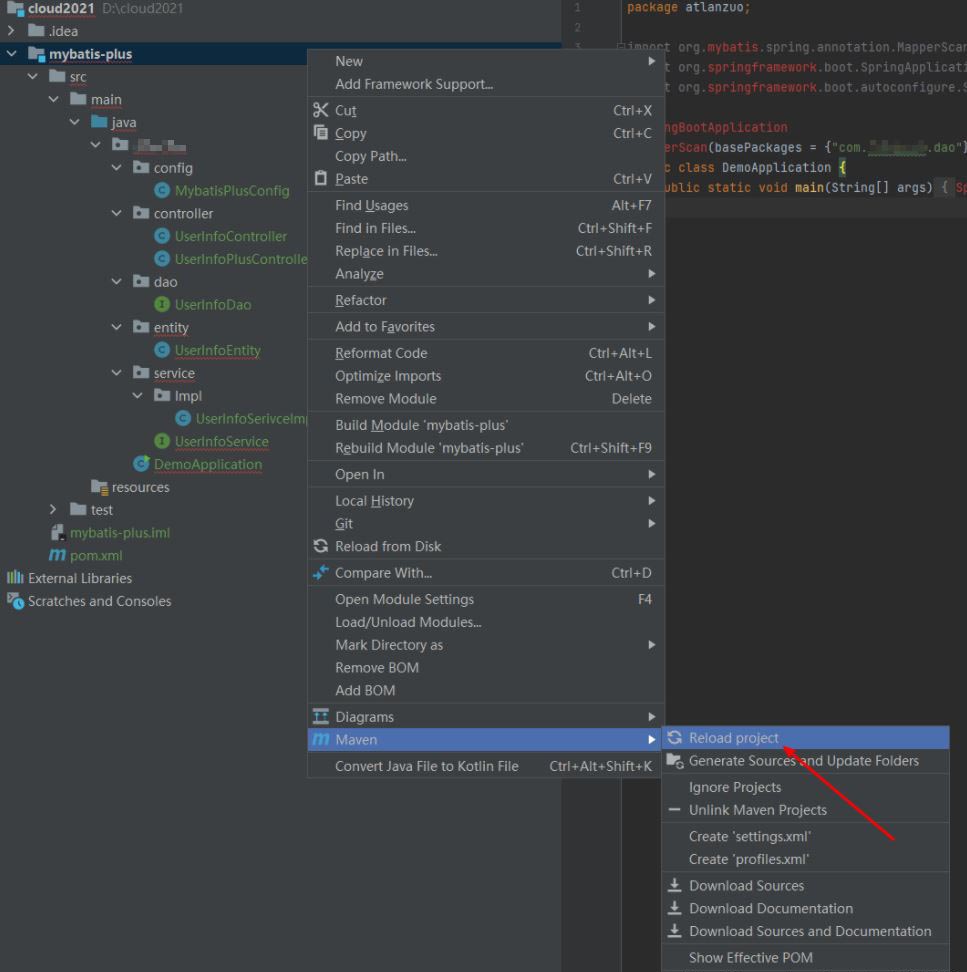Select Reload project from Maven submenu
The height and width of the screenshot is (972, 967).
pyautogui.click(x=733, y=738)
